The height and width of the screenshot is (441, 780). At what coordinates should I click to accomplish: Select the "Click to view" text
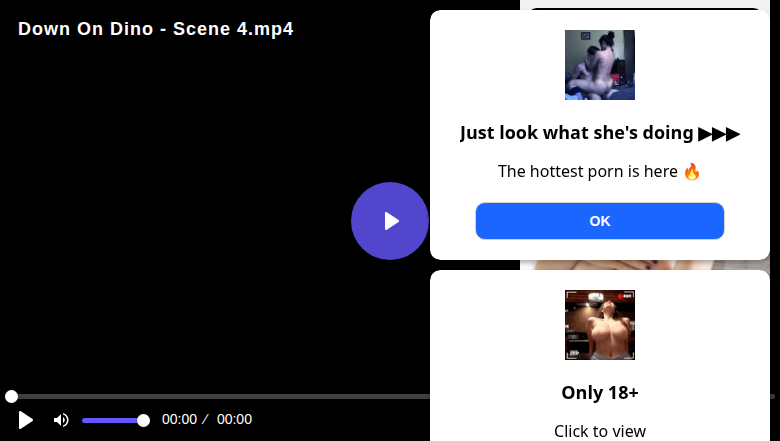pyautogui.click(x=599, y=431)
